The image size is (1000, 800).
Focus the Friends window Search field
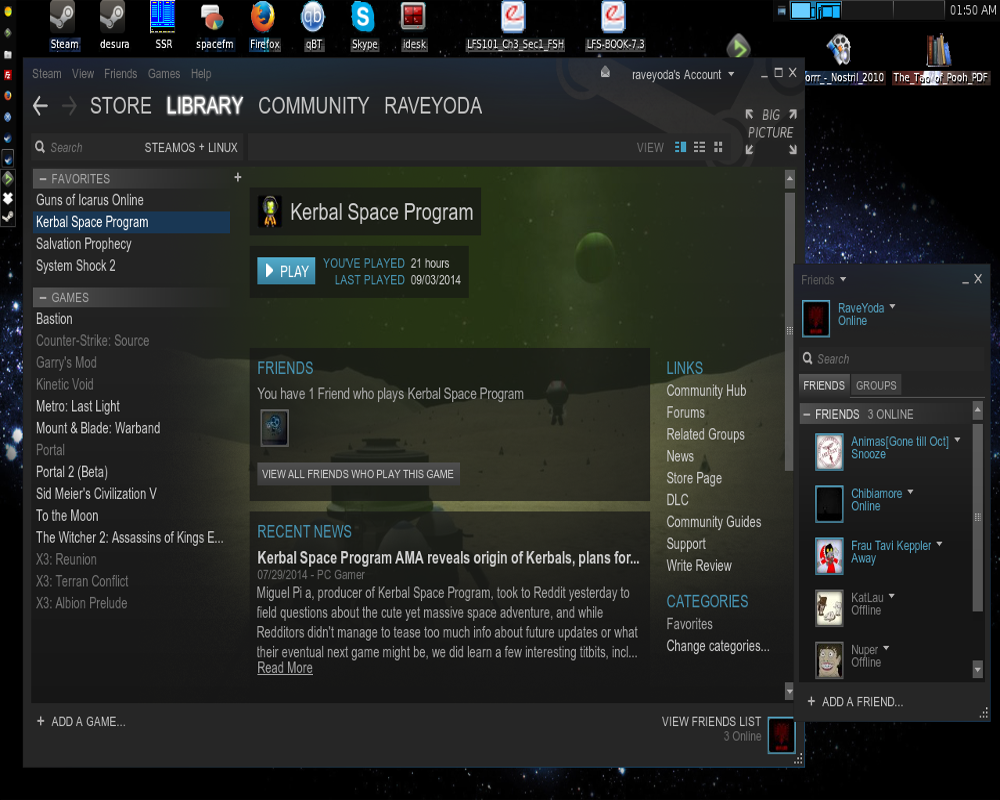(x=893, y=359)
